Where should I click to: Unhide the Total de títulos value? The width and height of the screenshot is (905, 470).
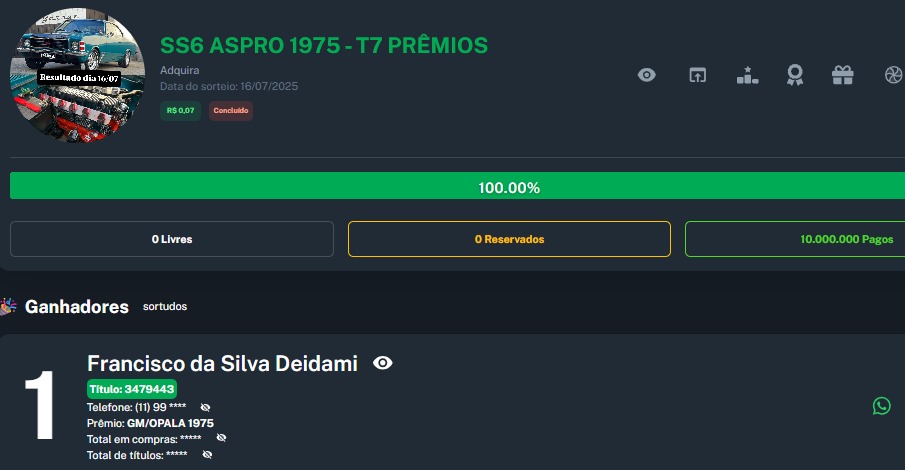[x=207, y=454]
